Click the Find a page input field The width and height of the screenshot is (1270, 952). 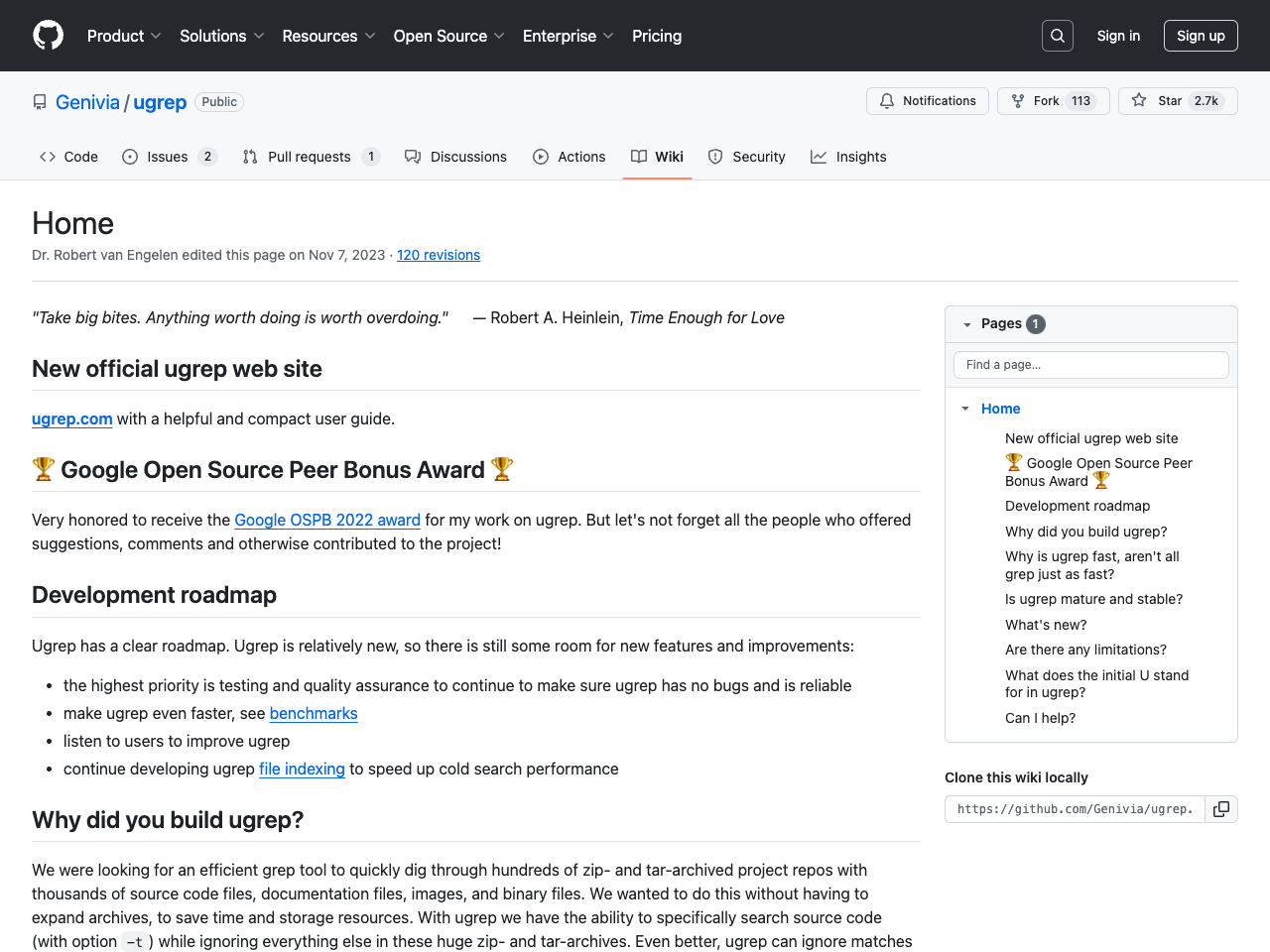coord(1091,365)
